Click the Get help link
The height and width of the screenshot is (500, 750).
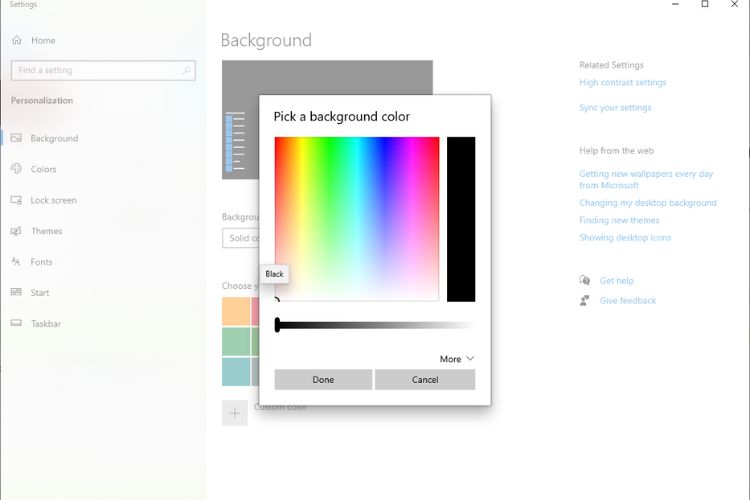tap(616, 281)
